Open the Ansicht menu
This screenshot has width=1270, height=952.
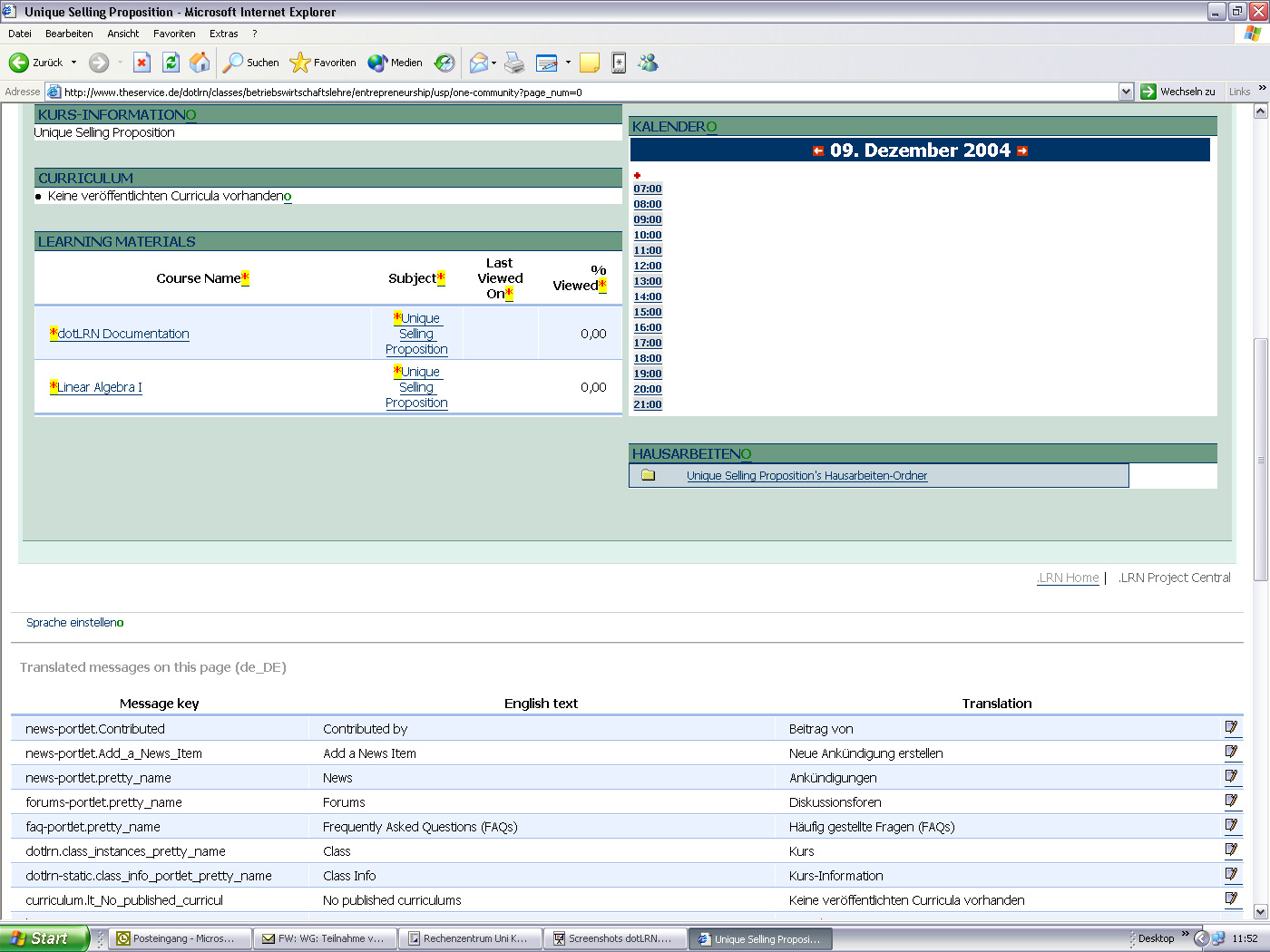click(x=122, y=34)
